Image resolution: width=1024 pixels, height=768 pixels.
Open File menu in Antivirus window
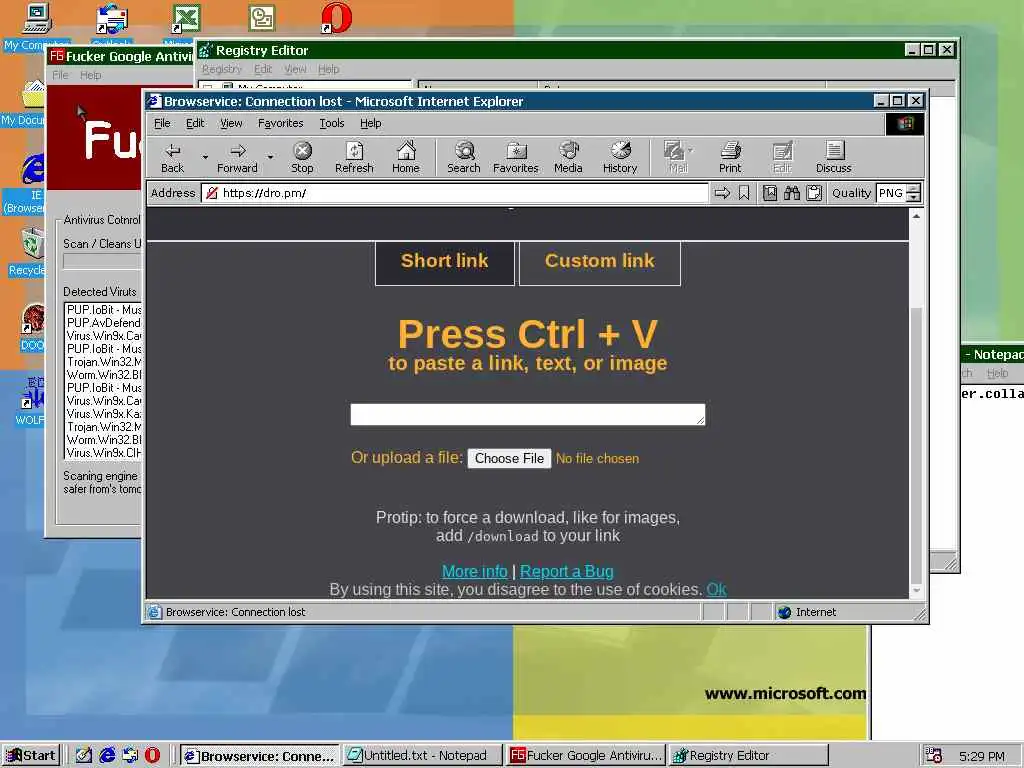coord(60,75)
